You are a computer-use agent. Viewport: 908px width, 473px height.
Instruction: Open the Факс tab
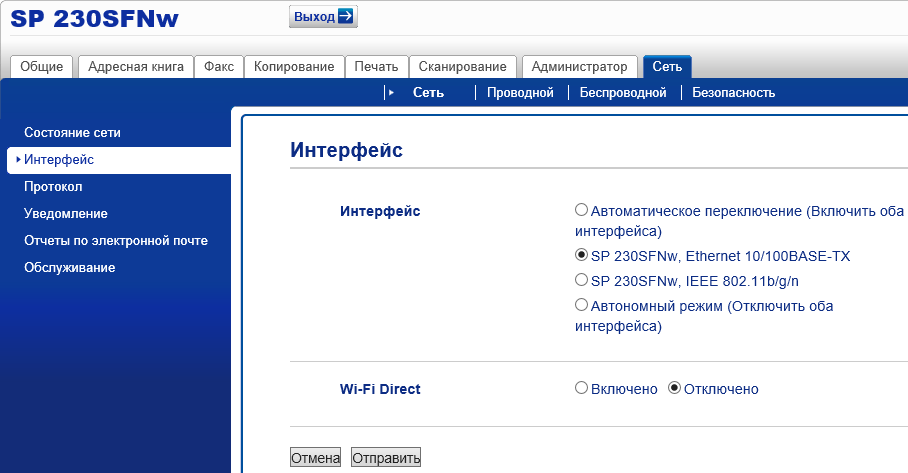219,67
